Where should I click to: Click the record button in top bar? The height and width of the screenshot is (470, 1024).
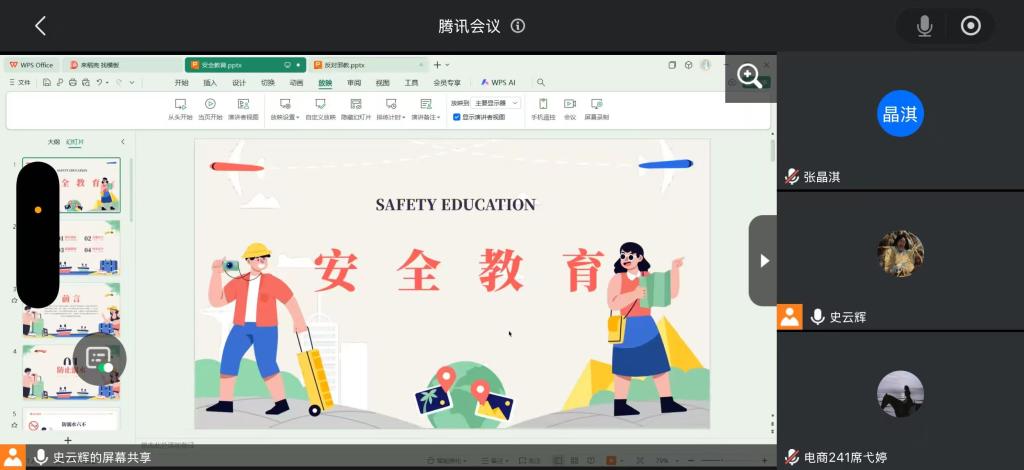point(970,26)
